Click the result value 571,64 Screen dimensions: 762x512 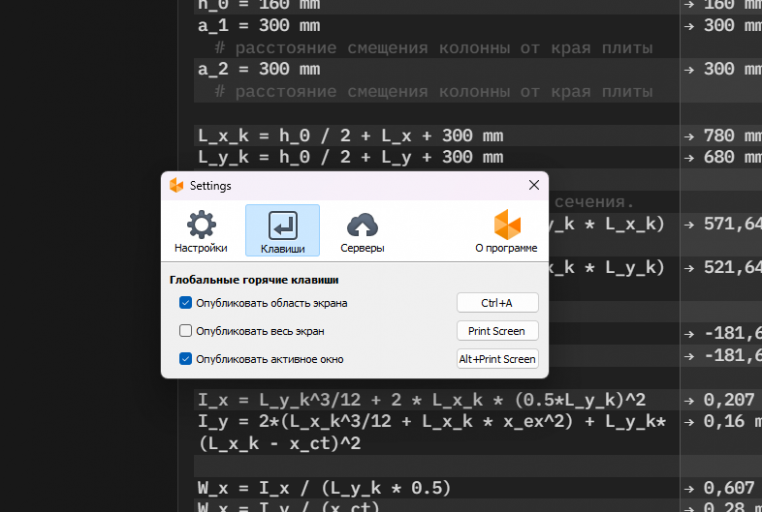click(732, 224)
